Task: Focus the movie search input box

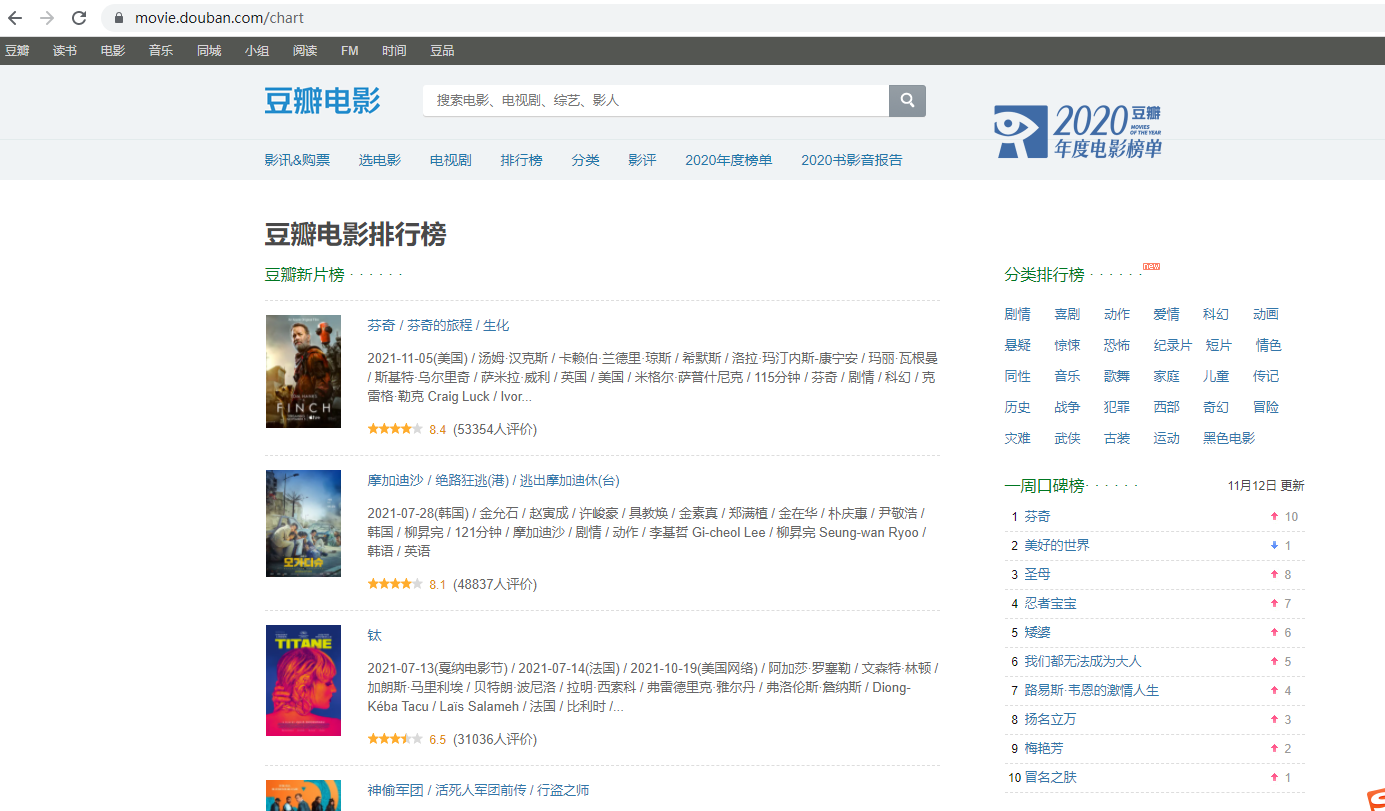Action: point(656,100)
